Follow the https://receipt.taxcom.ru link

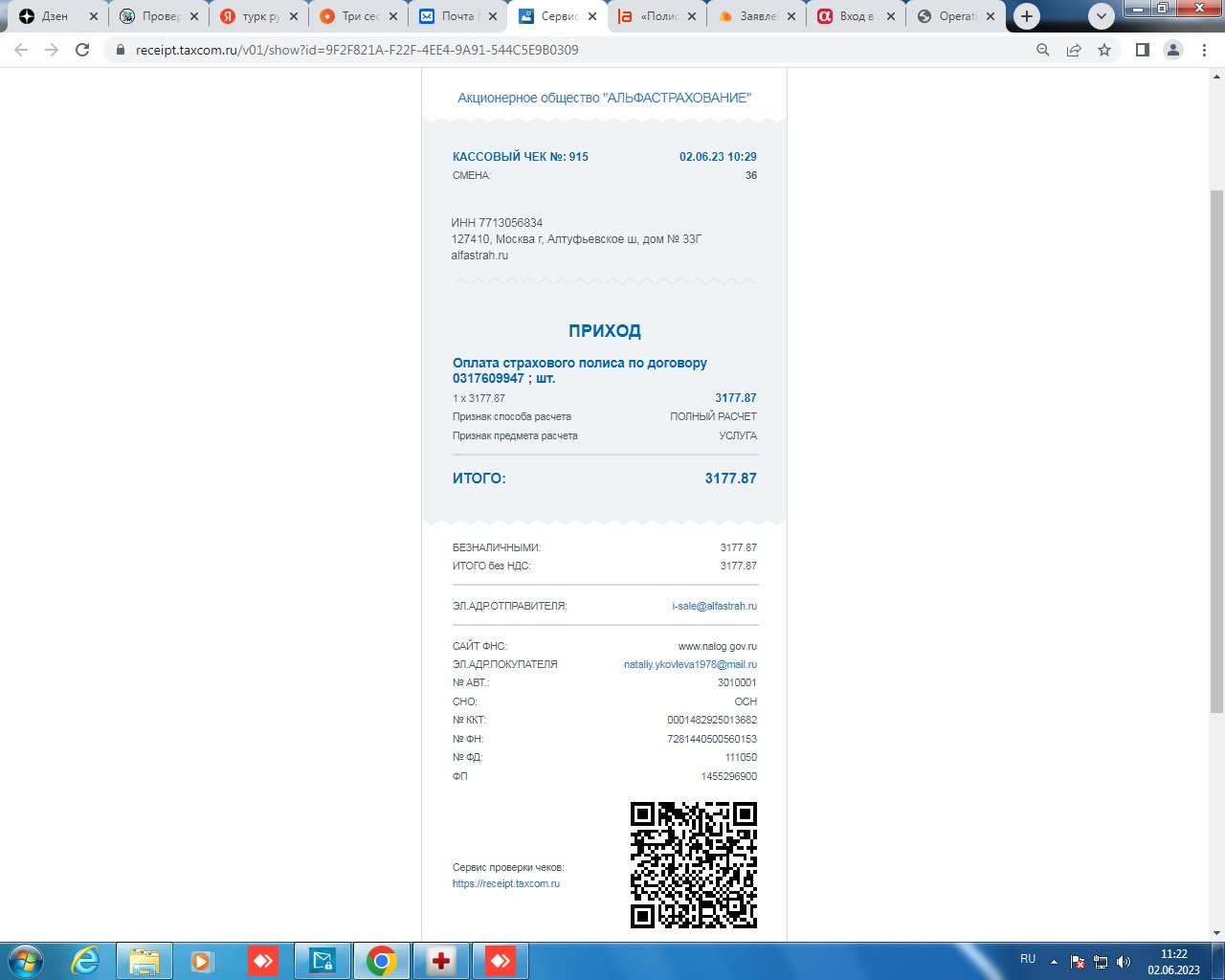coord(506,883)
